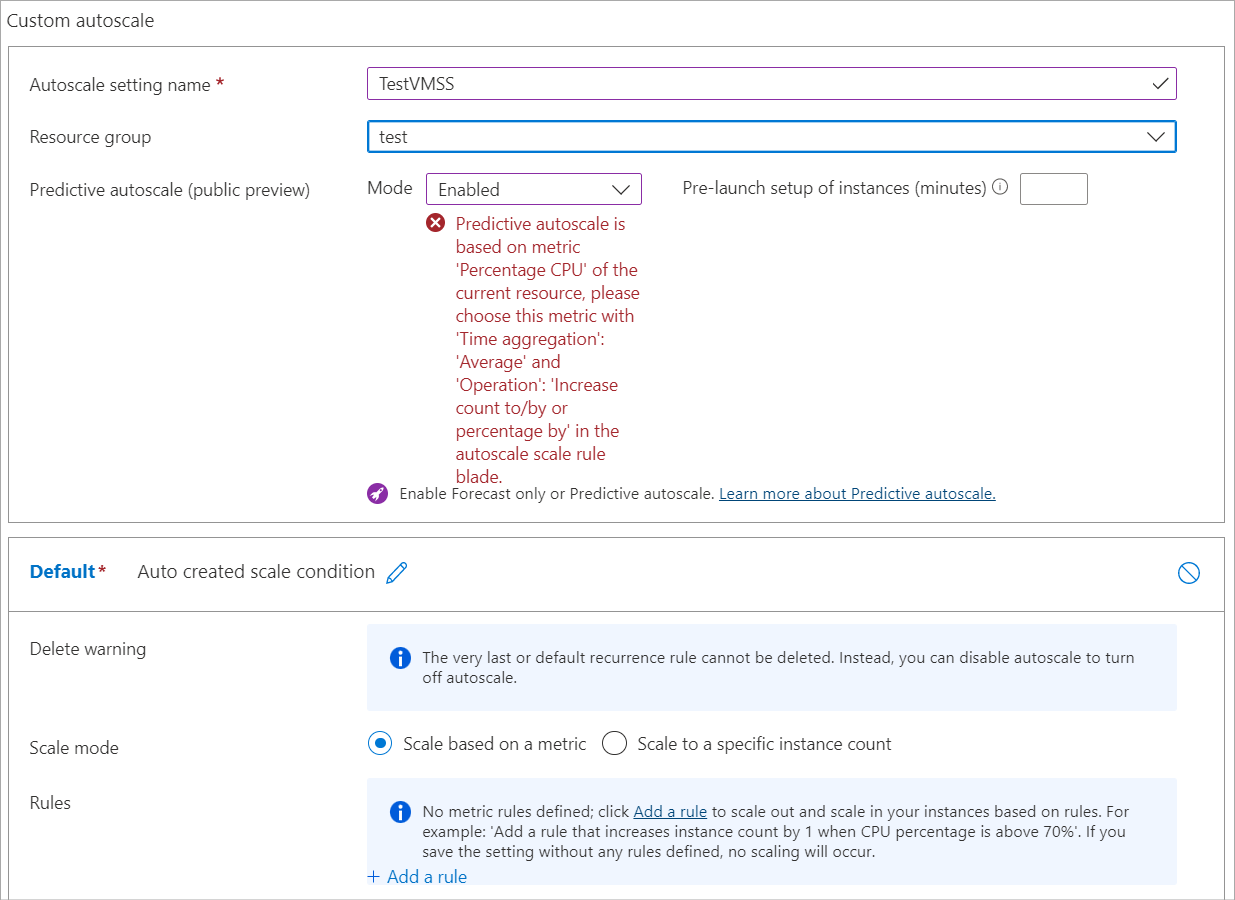
Task: Click the pencil edit icon beside scale condition
Action: (397, 573)
